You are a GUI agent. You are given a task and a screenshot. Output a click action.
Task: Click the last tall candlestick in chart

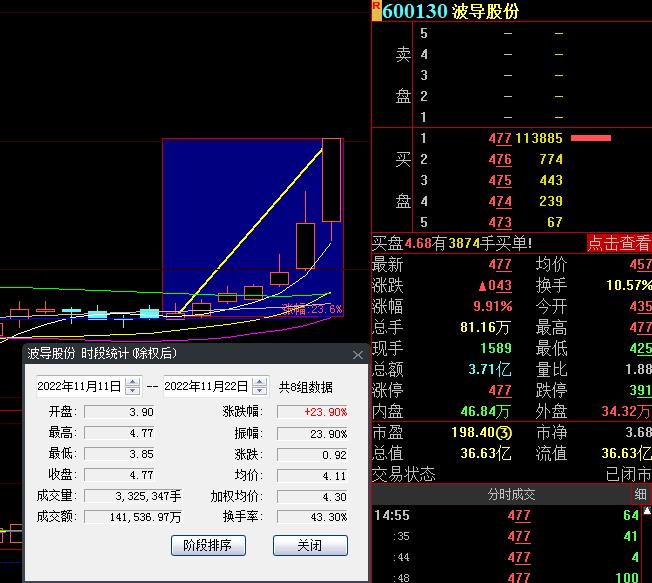point(331,180)
